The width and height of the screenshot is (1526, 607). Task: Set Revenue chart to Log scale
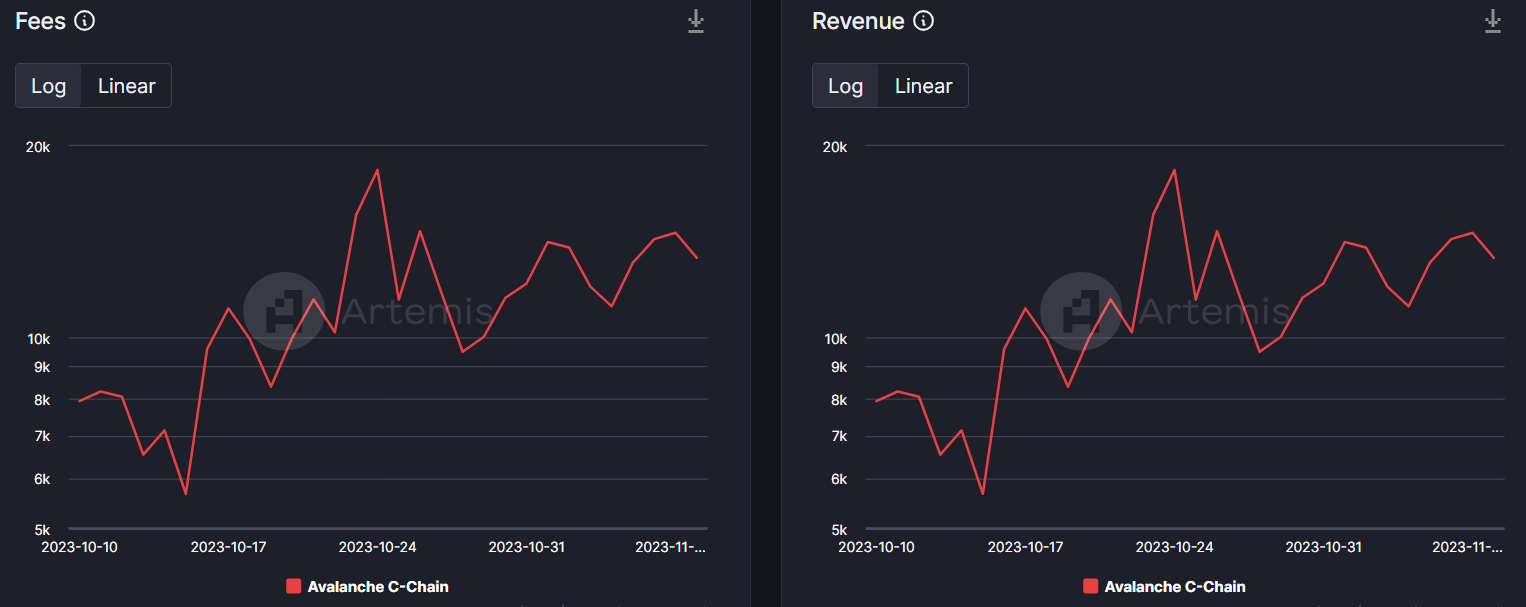[845, 86]
